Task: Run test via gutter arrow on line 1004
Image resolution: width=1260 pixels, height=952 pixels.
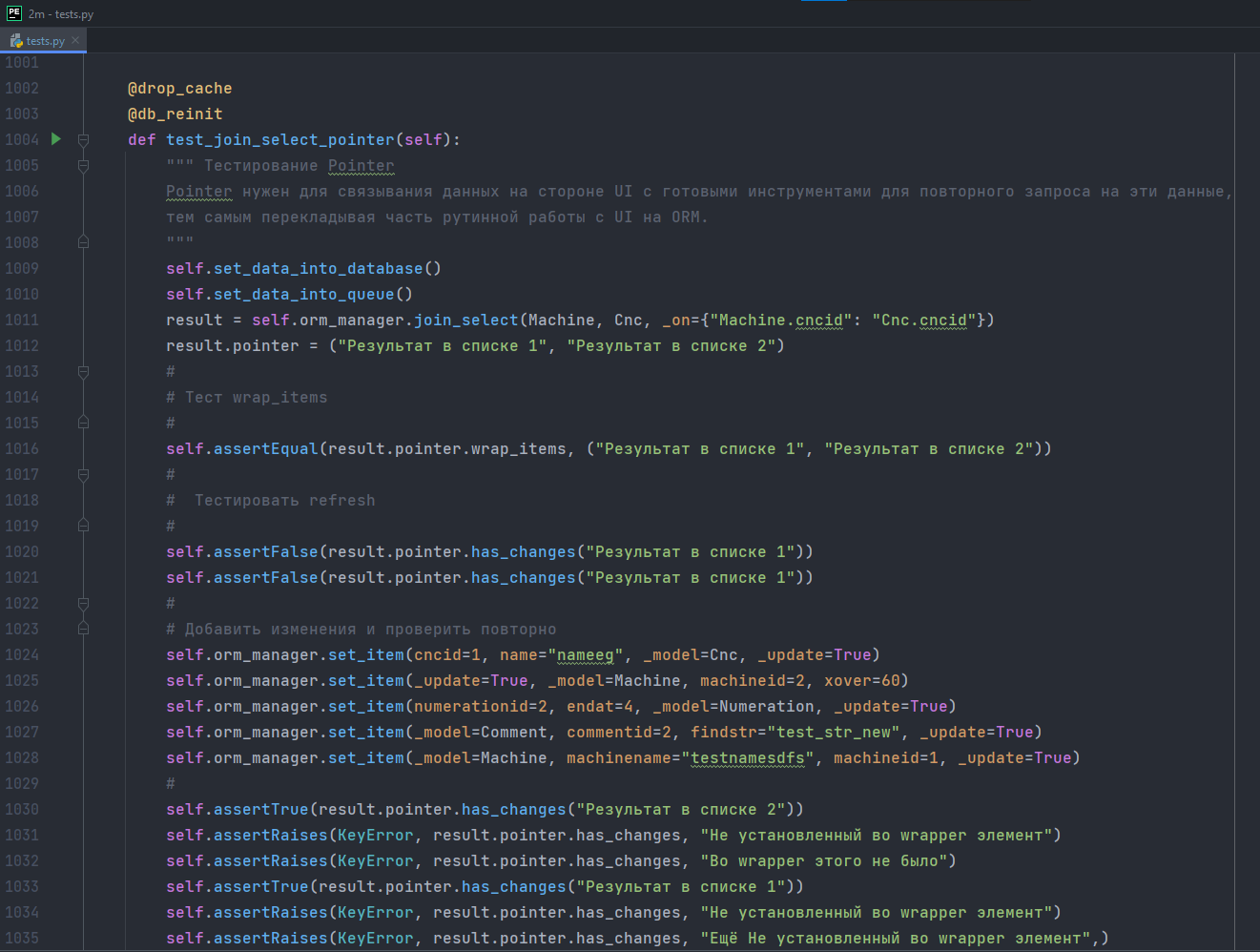Action: pyautogui.click(x=56, y=139)
